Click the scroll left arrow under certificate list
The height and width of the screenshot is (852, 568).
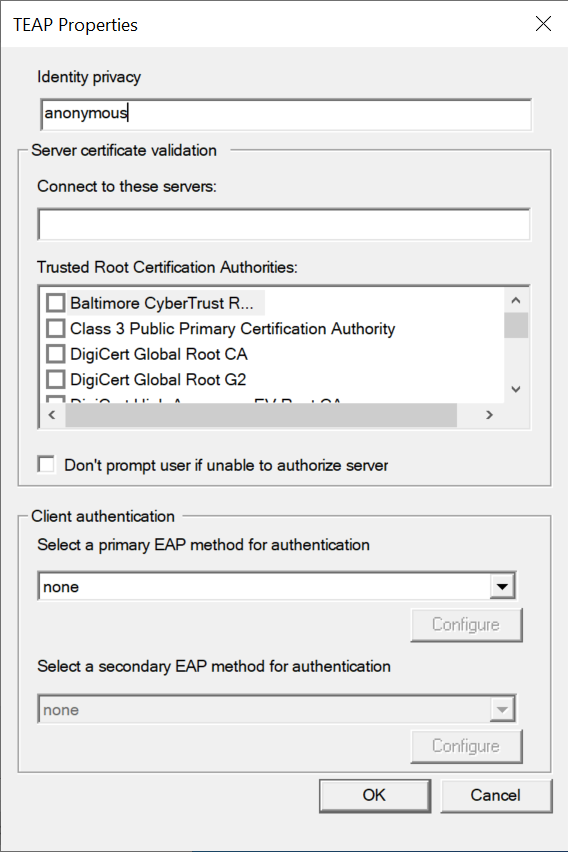point(52,415)
